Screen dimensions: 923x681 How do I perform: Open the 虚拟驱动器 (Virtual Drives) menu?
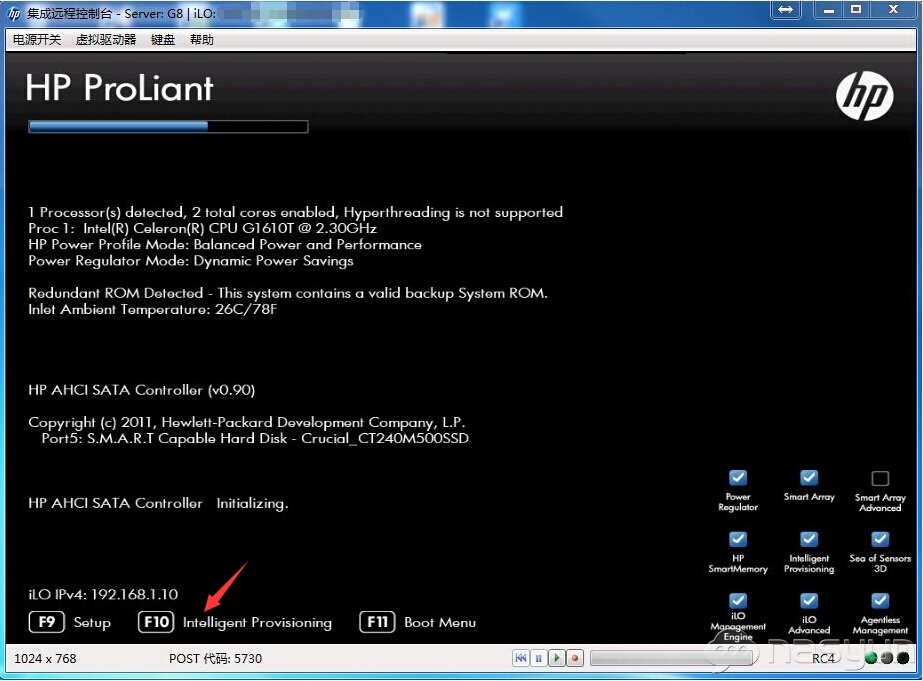pyautogui.click(x=106, y=40)
